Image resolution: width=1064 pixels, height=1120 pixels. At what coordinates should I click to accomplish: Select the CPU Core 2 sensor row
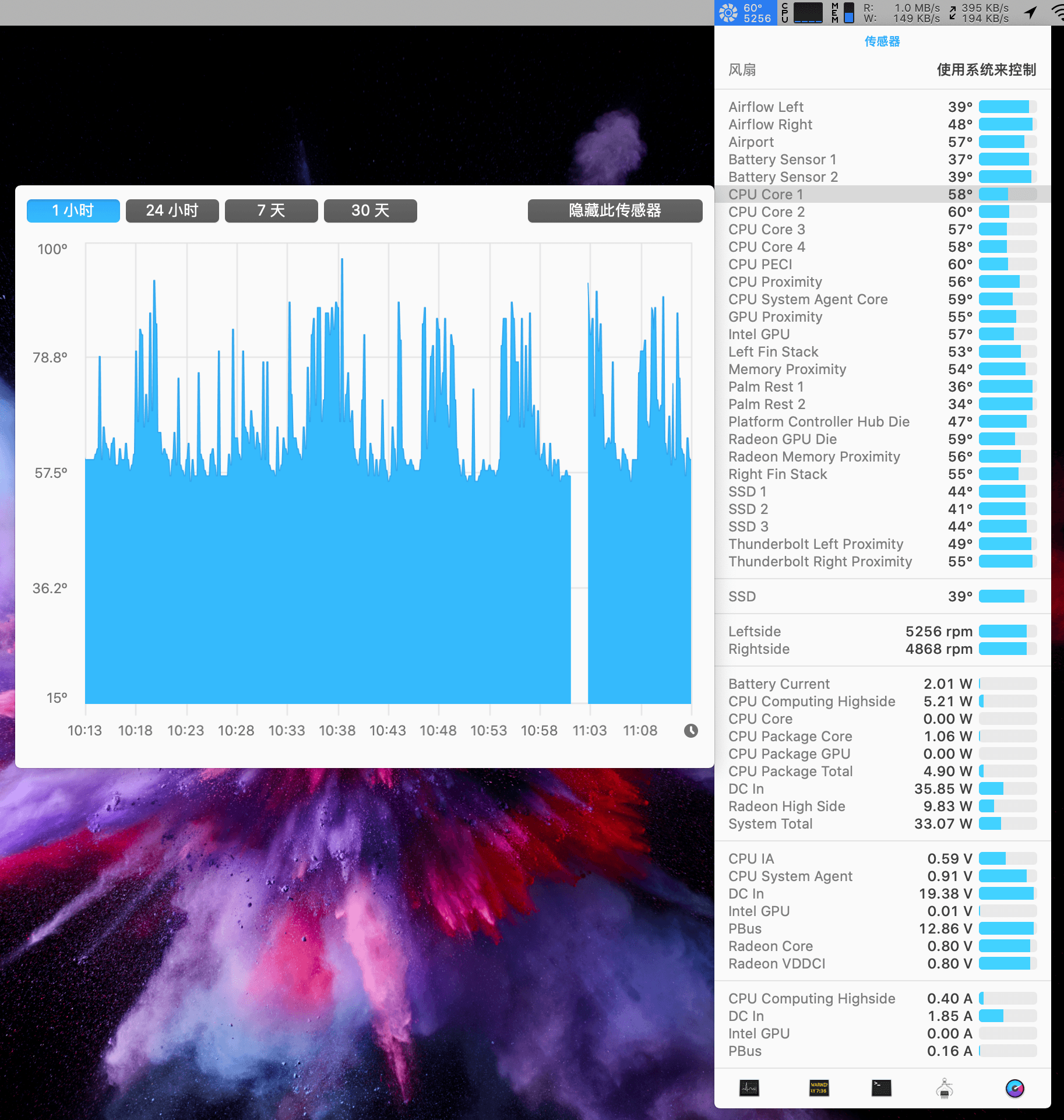click(x=883, y=212)
